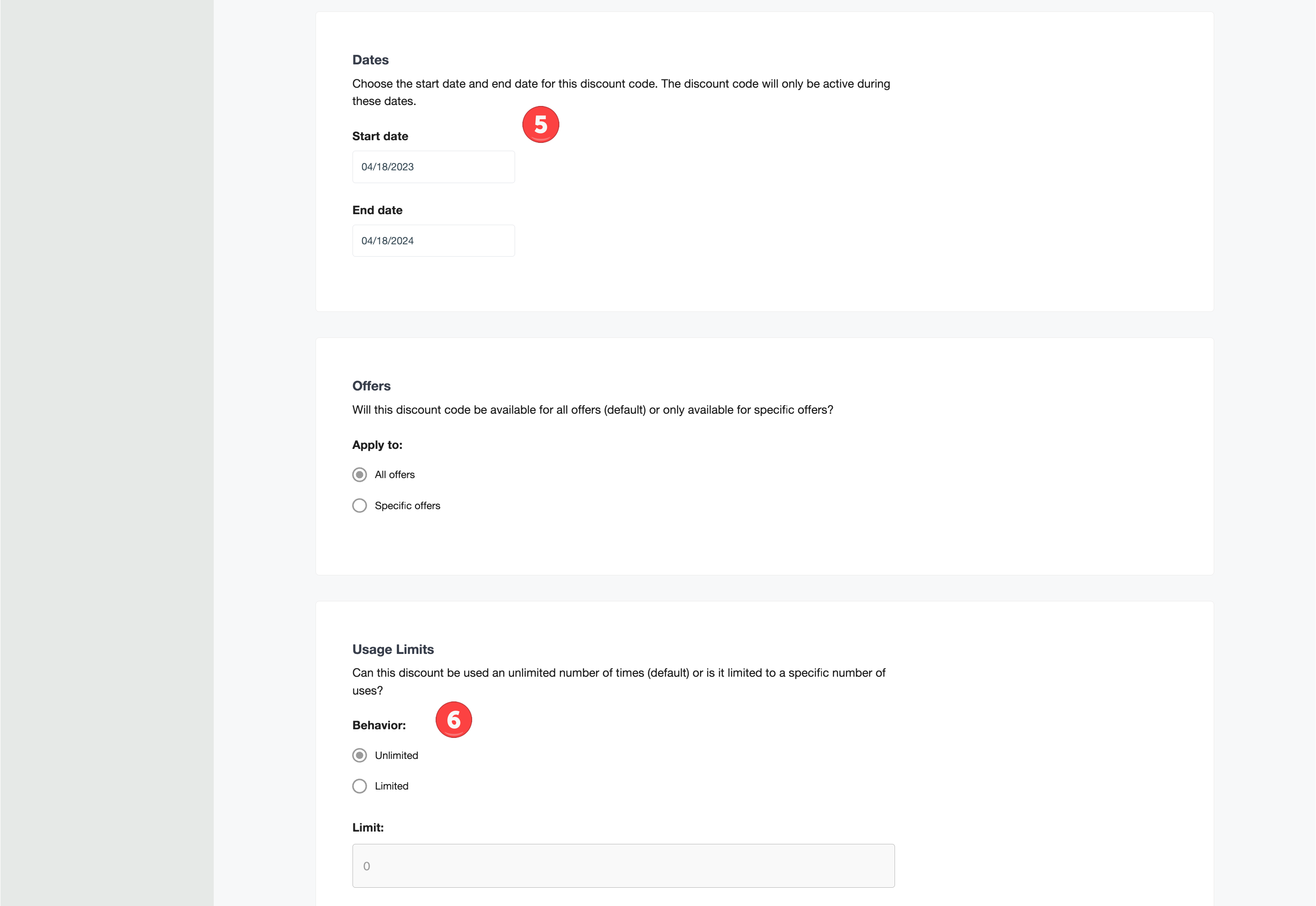Click the Usage Limits description paragraph

pyautogui.click(x=619, y=682)
